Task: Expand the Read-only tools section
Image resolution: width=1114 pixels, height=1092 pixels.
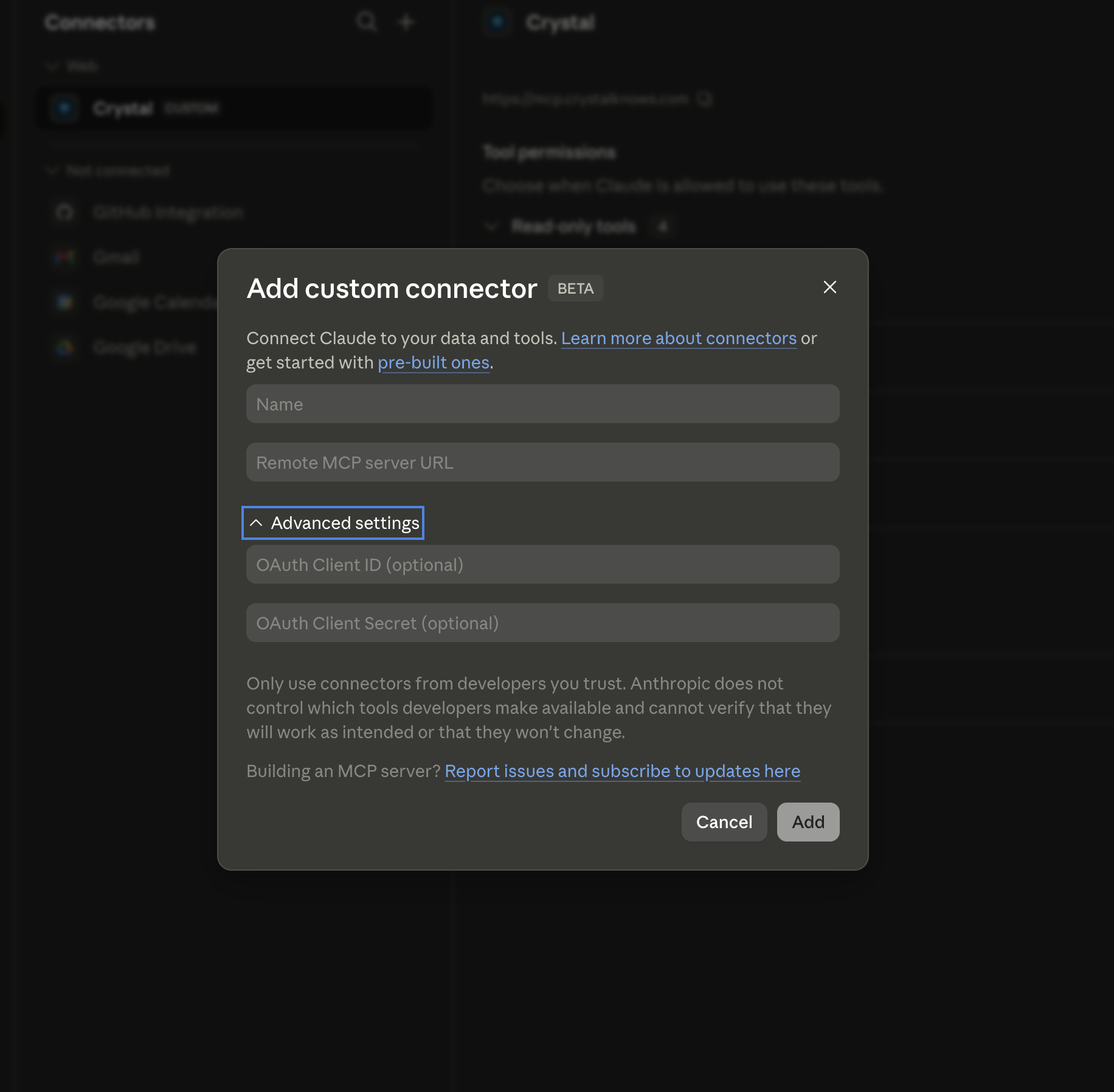Action: point(490,227)
